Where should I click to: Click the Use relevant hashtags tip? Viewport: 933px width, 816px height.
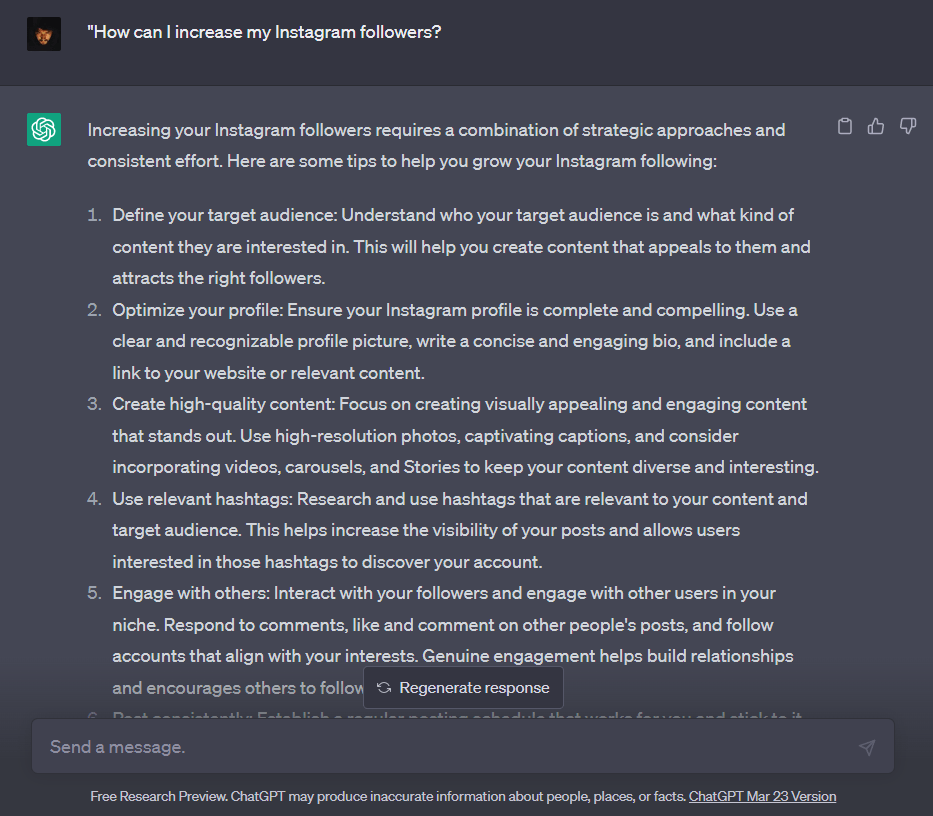tap(460, 530)
